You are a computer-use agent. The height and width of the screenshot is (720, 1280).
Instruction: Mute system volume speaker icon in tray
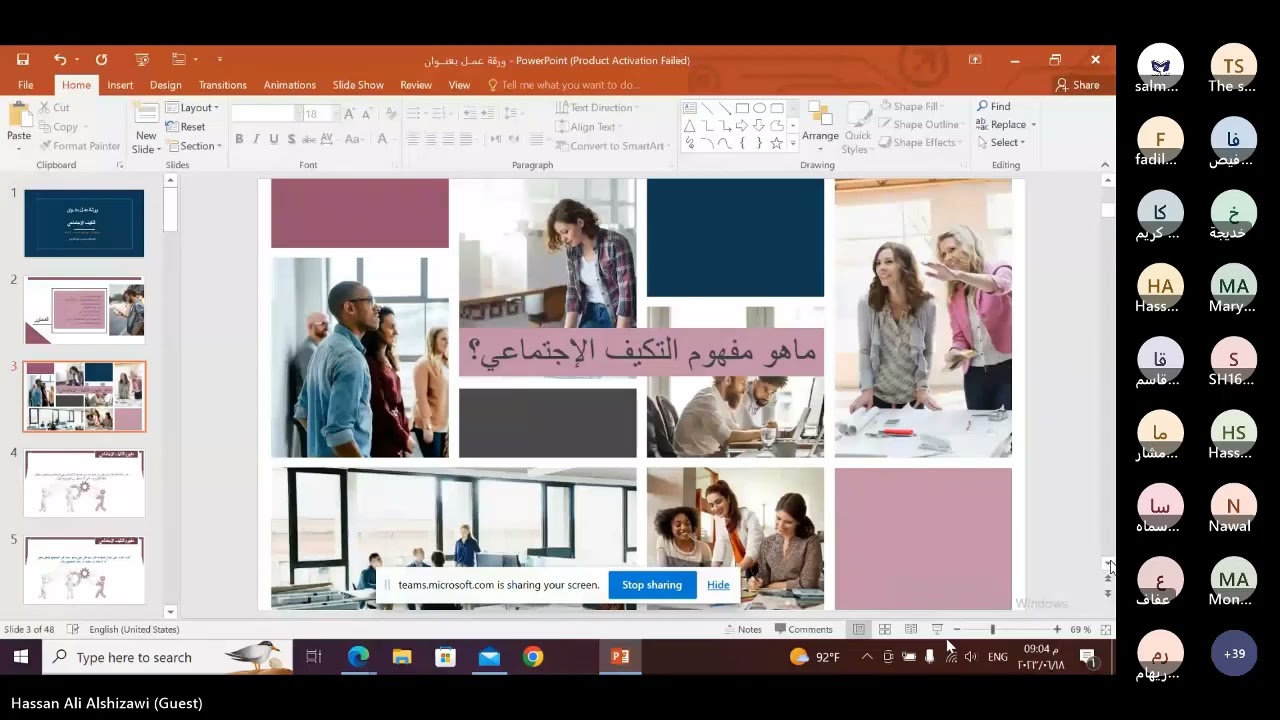(x=970, y=657)
